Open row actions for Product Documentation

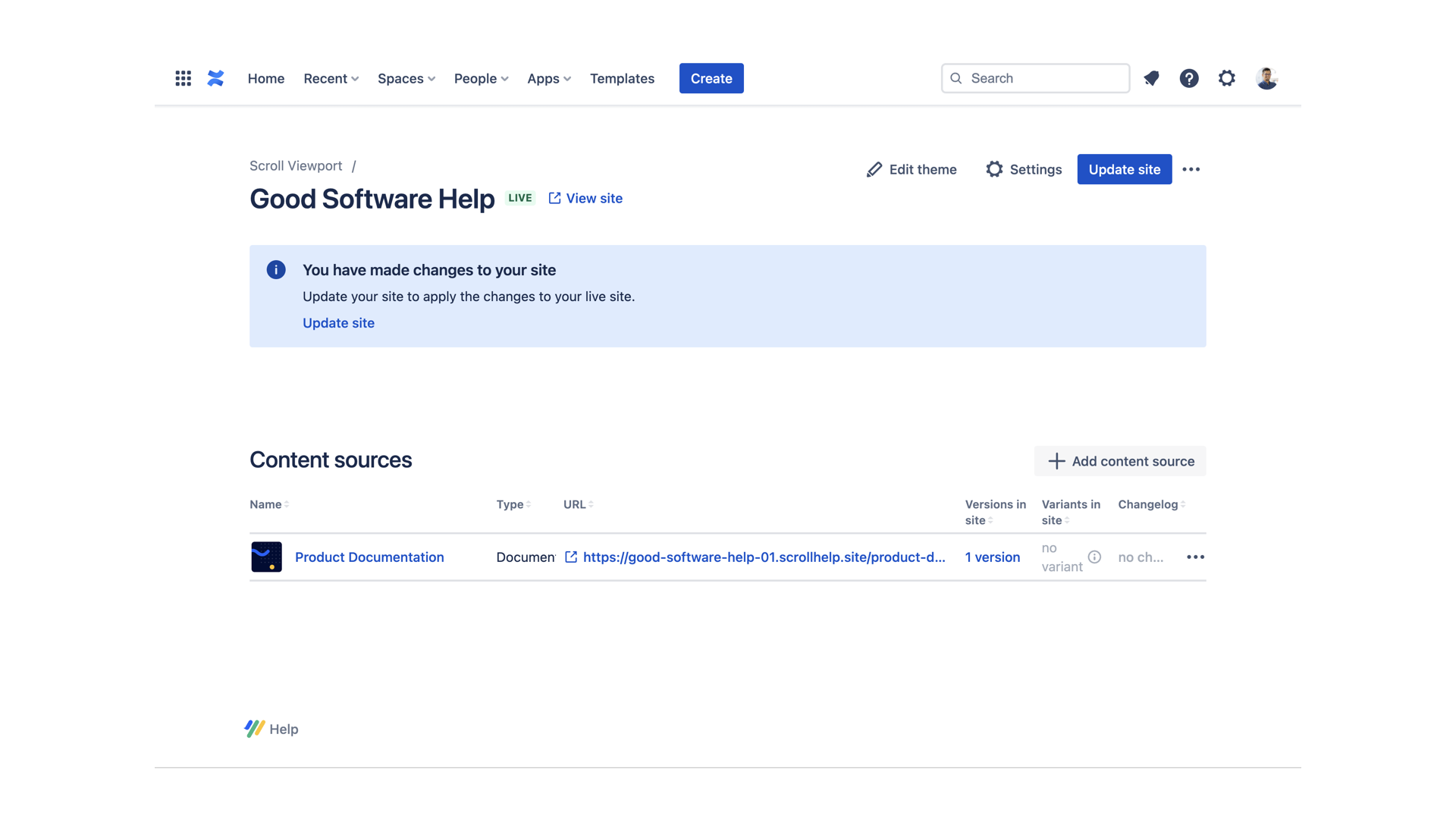pyautogui.click(x=1195, y=557)
